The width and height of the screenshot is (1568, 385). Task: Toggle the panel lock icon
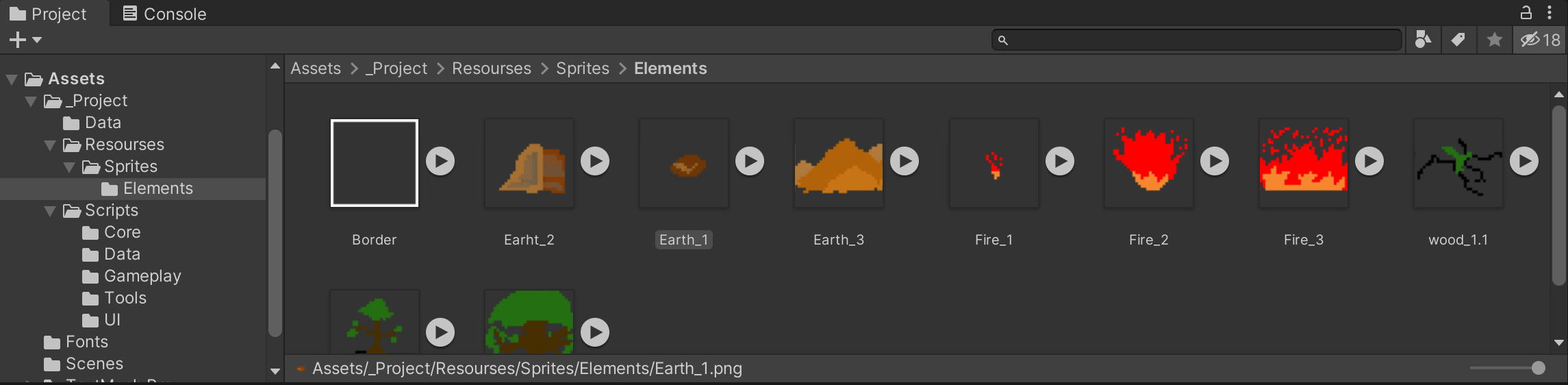(x=1526, y=12)
